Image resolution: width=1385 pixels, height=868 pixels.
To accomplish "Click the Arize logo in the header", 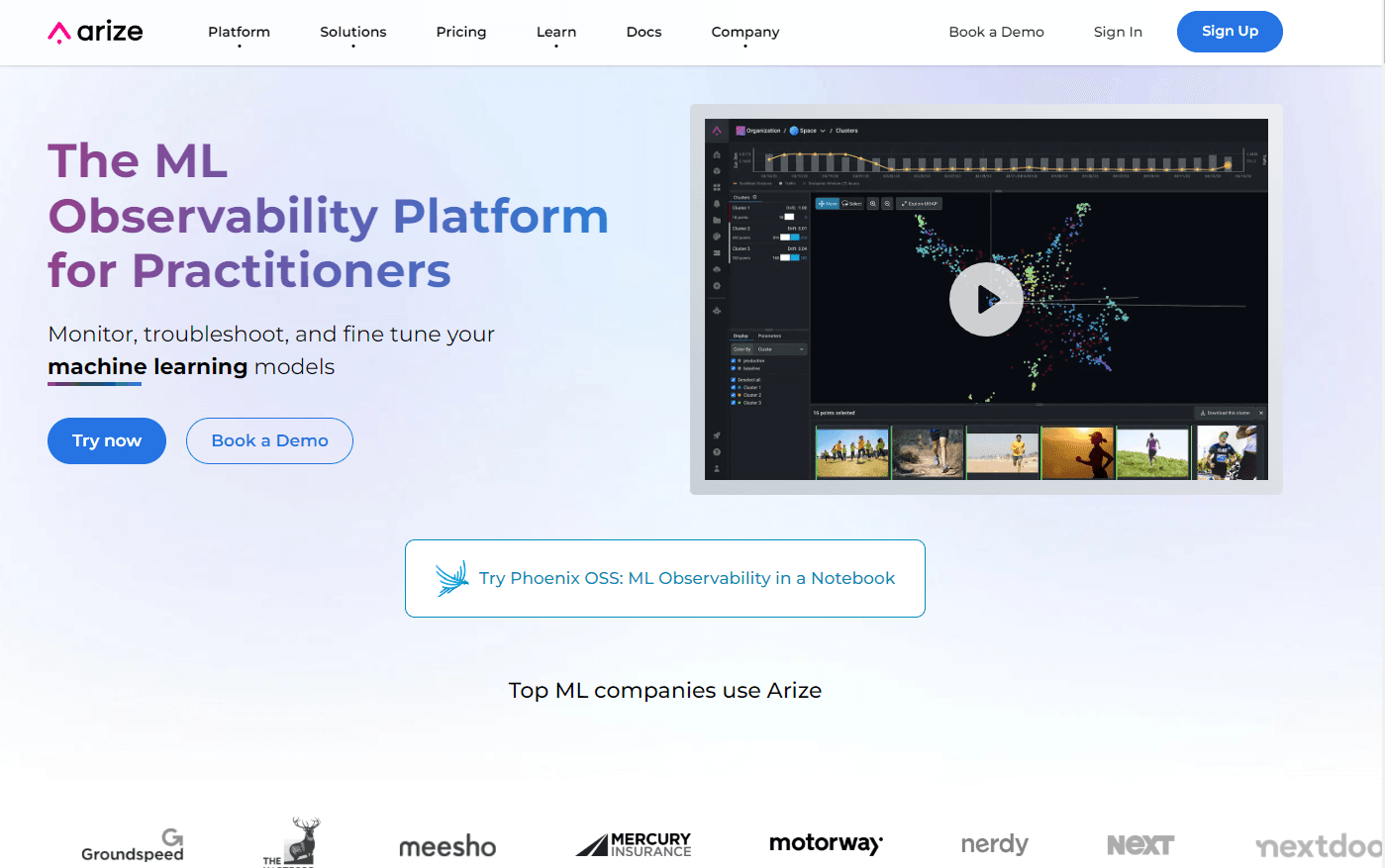I will click(95, 32).
